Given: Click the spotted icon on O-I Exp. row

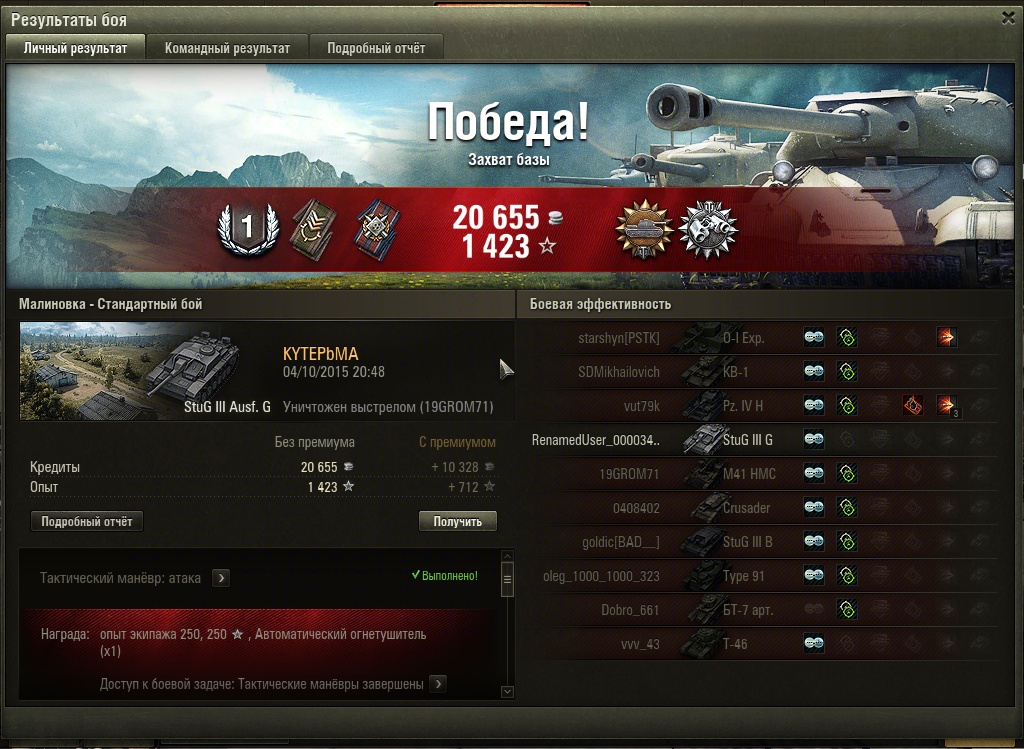Looking at the screenshot, I should [814, 338].
